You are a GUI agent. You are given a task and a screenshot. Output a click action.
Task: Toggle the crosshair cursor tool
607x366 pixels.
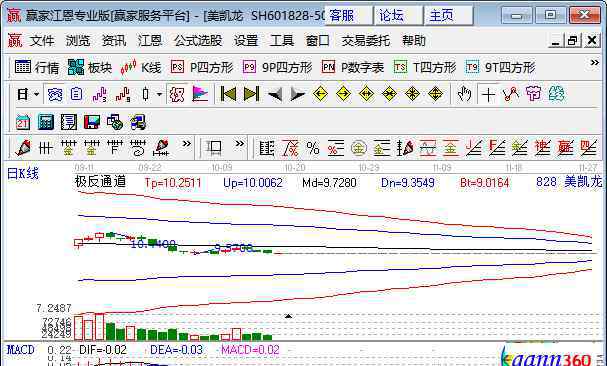(x=488, y=94)
